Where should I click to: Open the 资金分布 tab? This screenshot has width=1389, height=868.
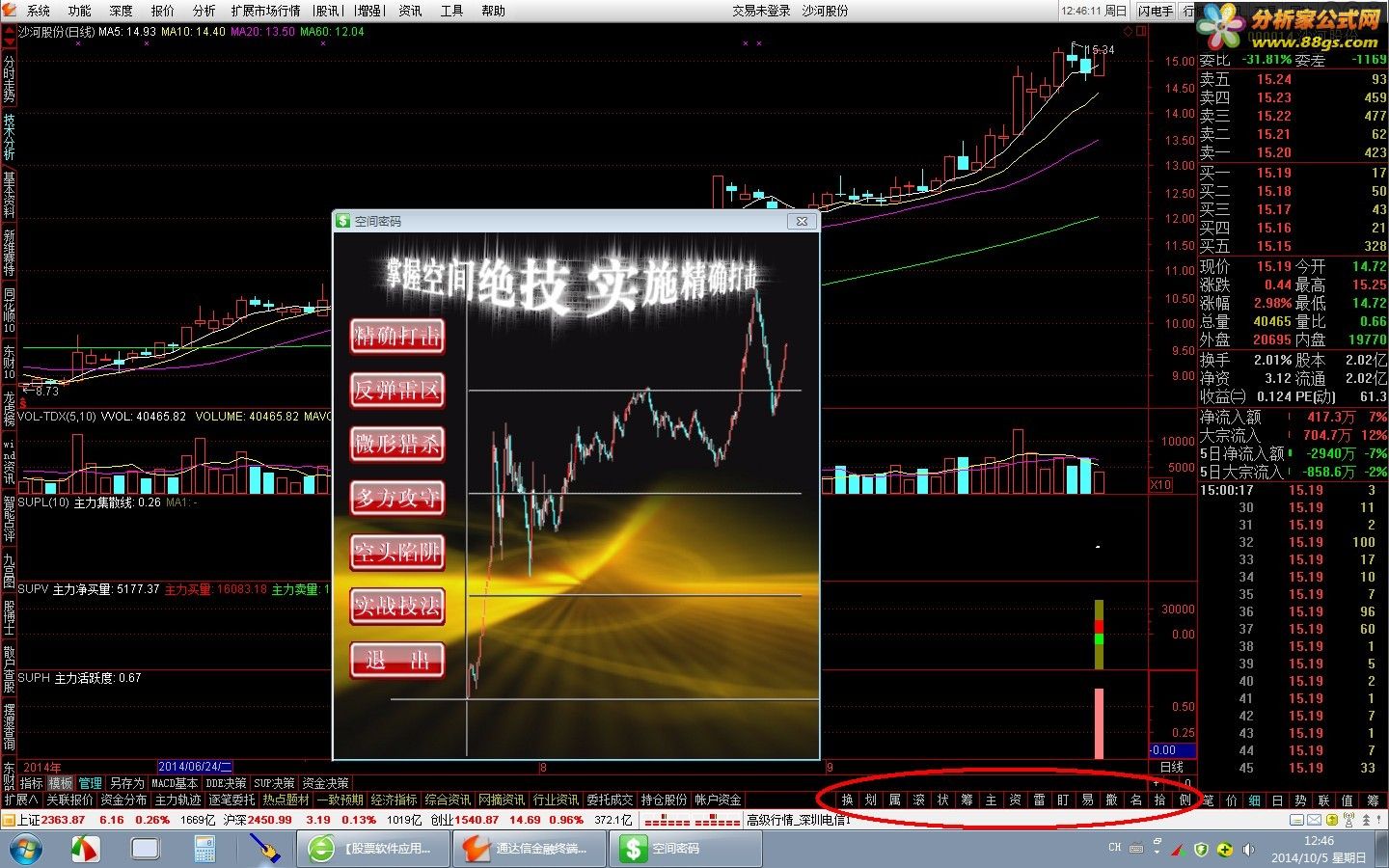pos(124,800)
